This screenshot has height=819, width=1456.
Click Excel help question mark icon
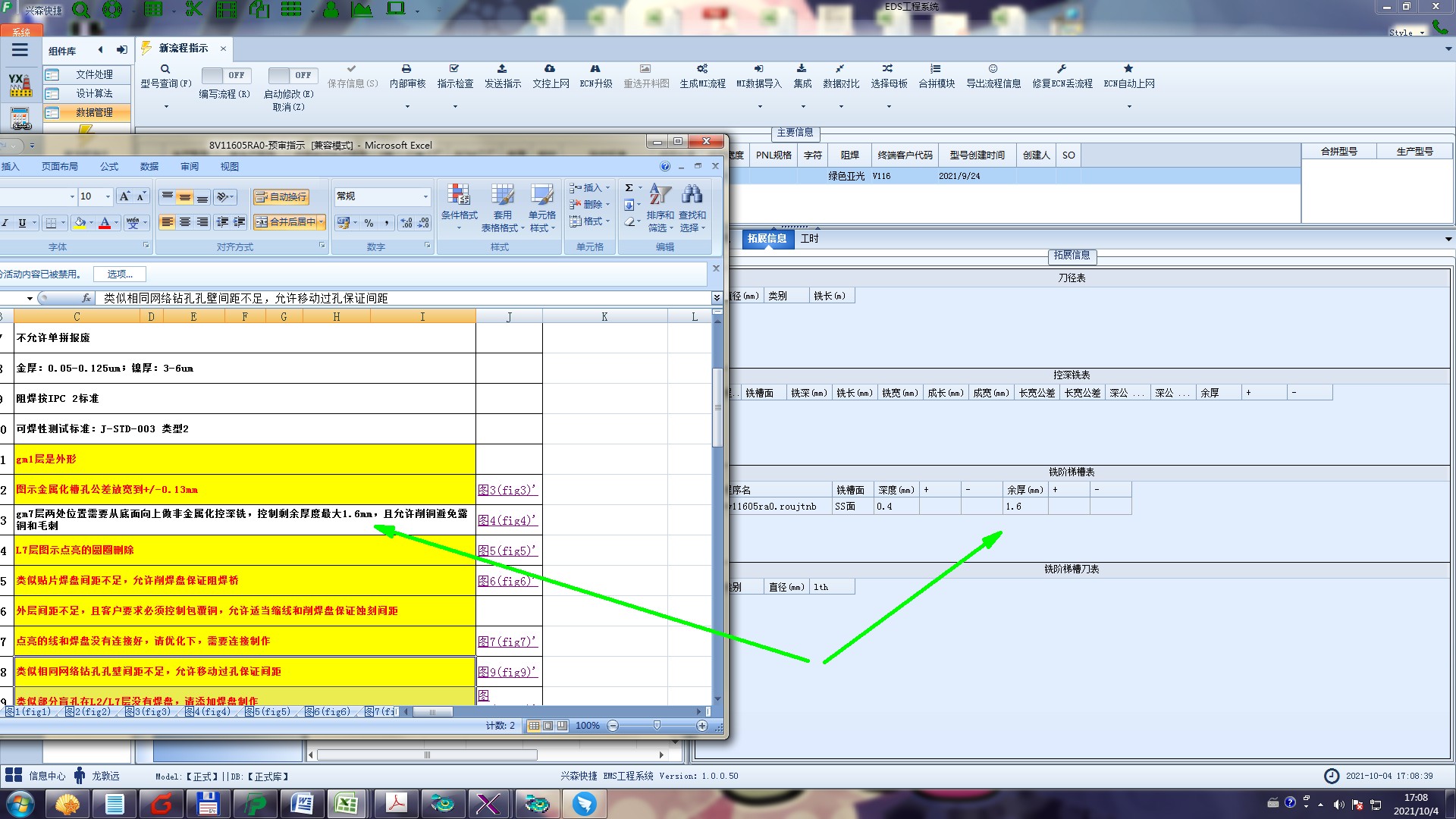click(665, 166)
